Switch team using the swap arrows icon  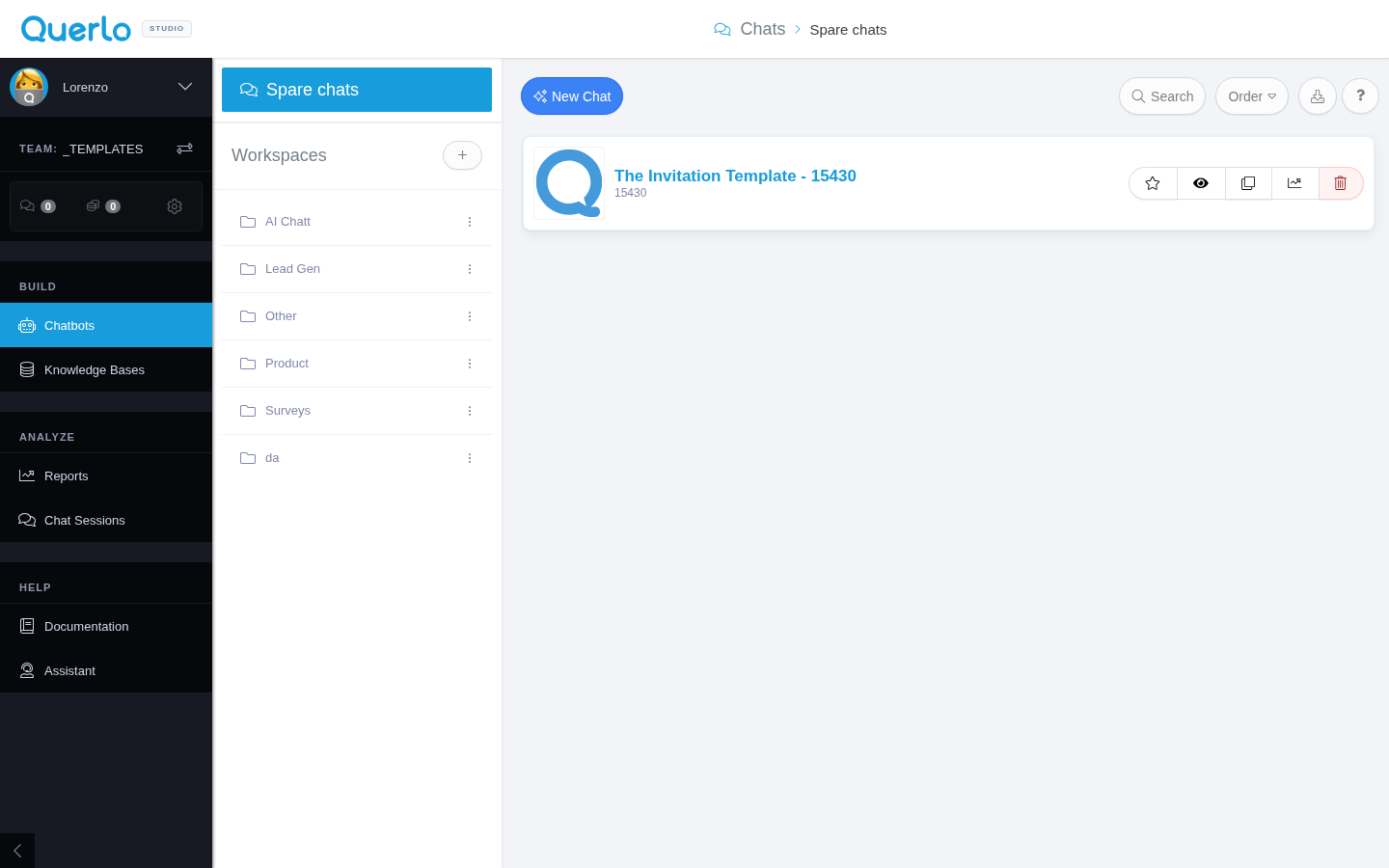coord(184,149)
